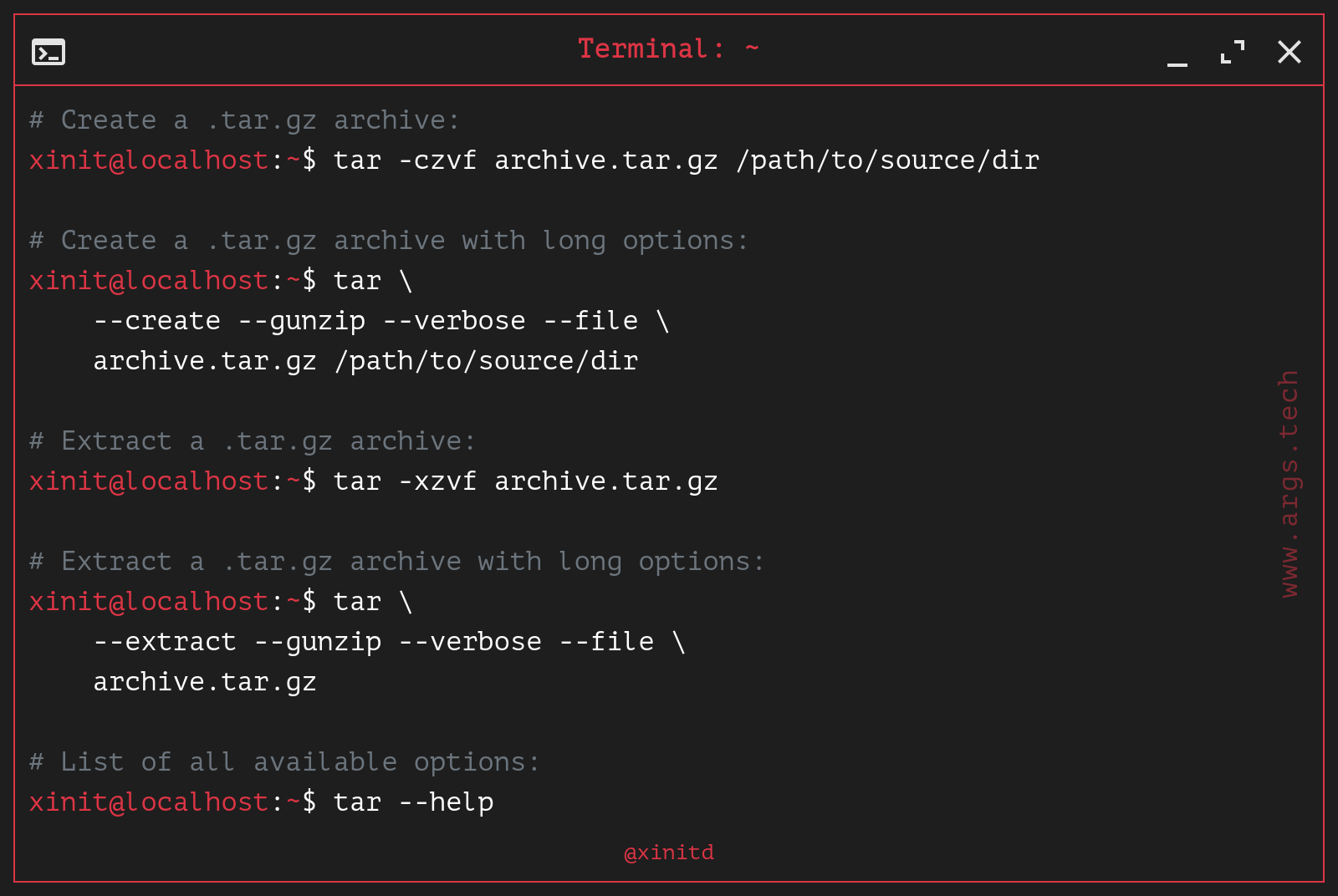Click the '# List of all available options:' comment
This screenshot has width=1338, height=896.
284,762
